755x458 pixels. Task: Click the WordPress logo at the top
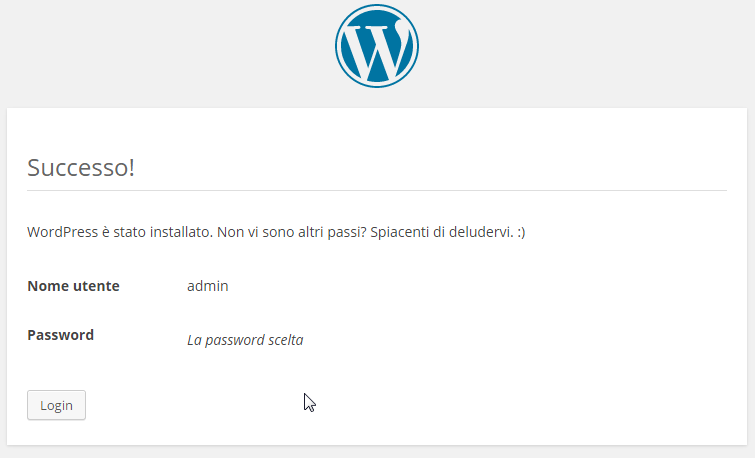pyautogui.click(x=377, y=46)
